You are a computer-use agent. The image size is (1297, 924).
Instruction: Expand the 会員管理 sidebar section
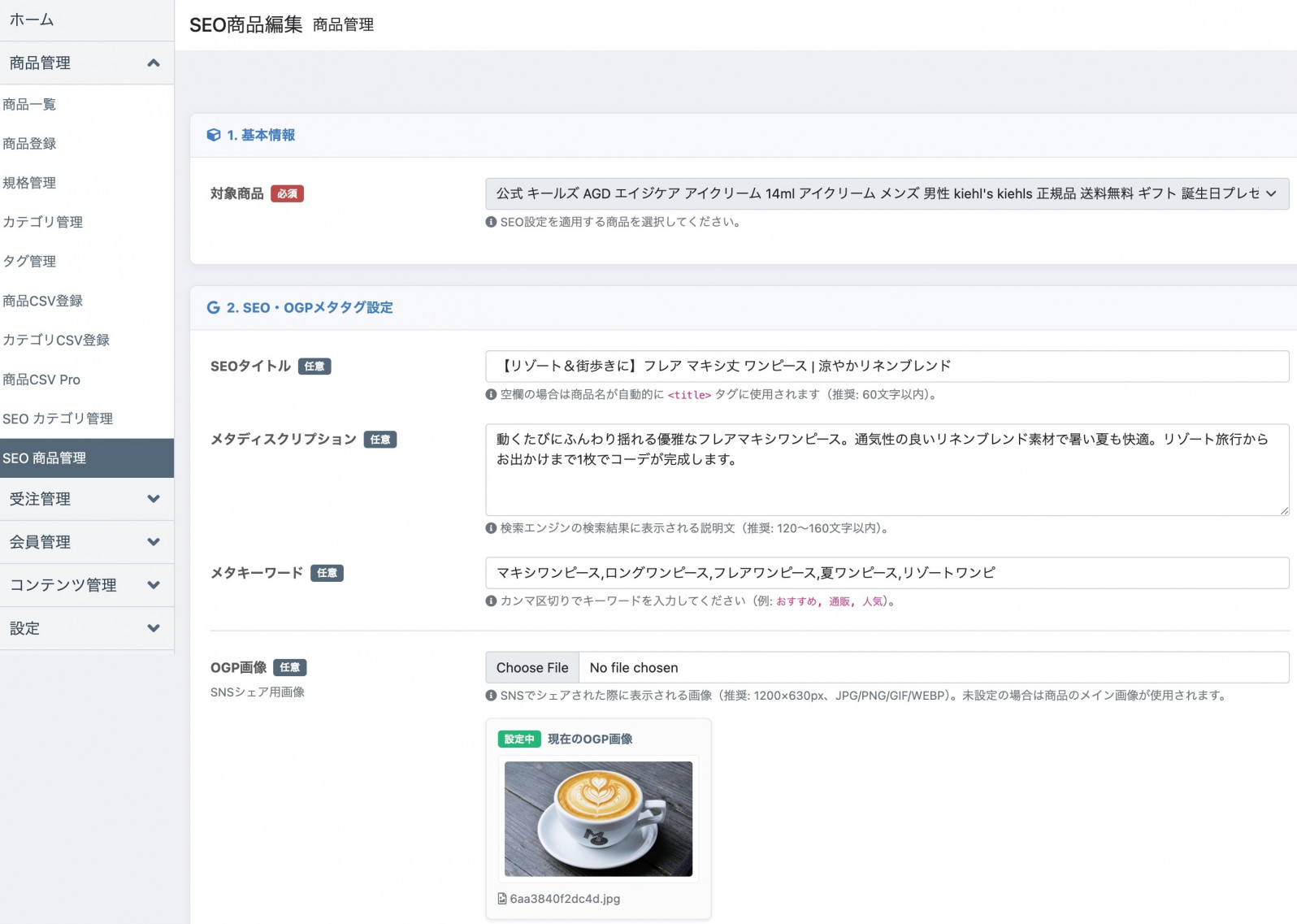point(87,542)
